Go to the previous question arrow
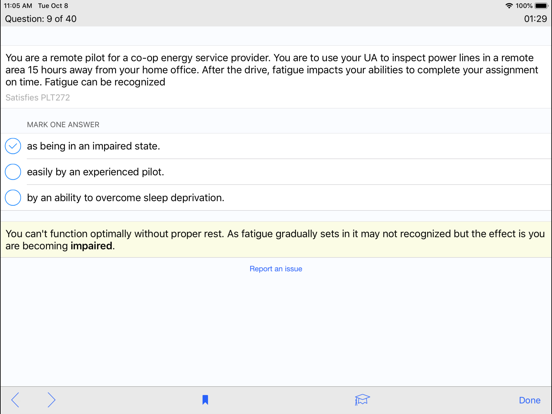552x414 pixels. (15, 400)
